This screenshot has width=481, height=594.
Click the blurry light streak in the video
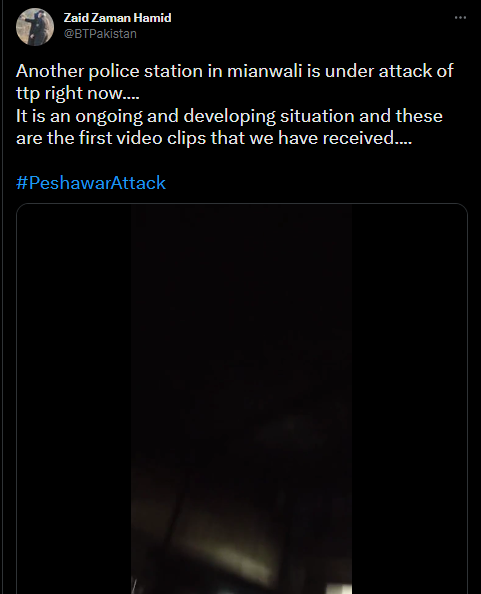(223, 551)
